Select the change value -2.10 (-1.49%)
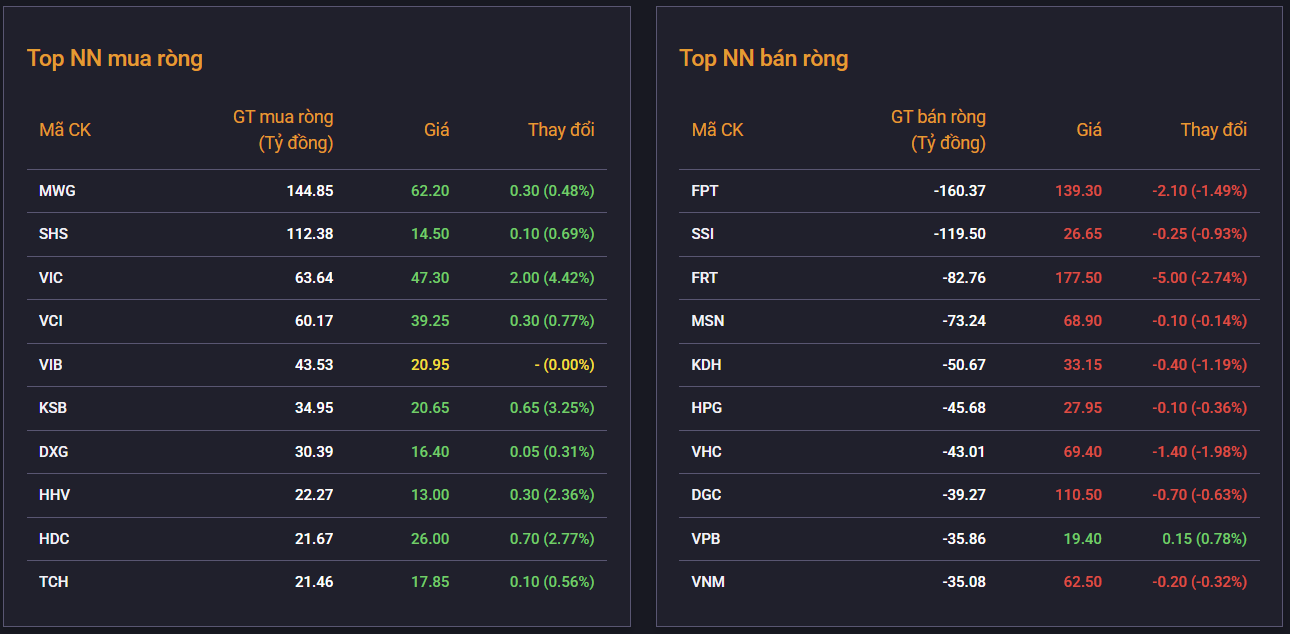This screenshot has width=1290, height=634. pyautogui.click(x=1199, y=191)
